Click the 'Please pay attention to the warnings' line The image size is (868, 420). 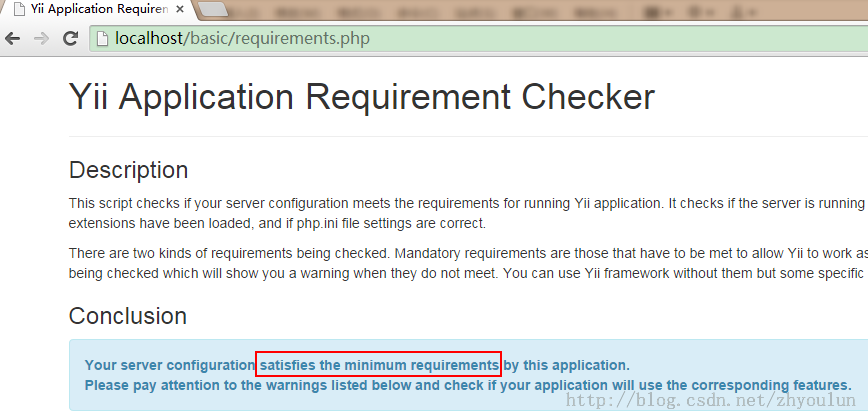[x=467, y=385]
